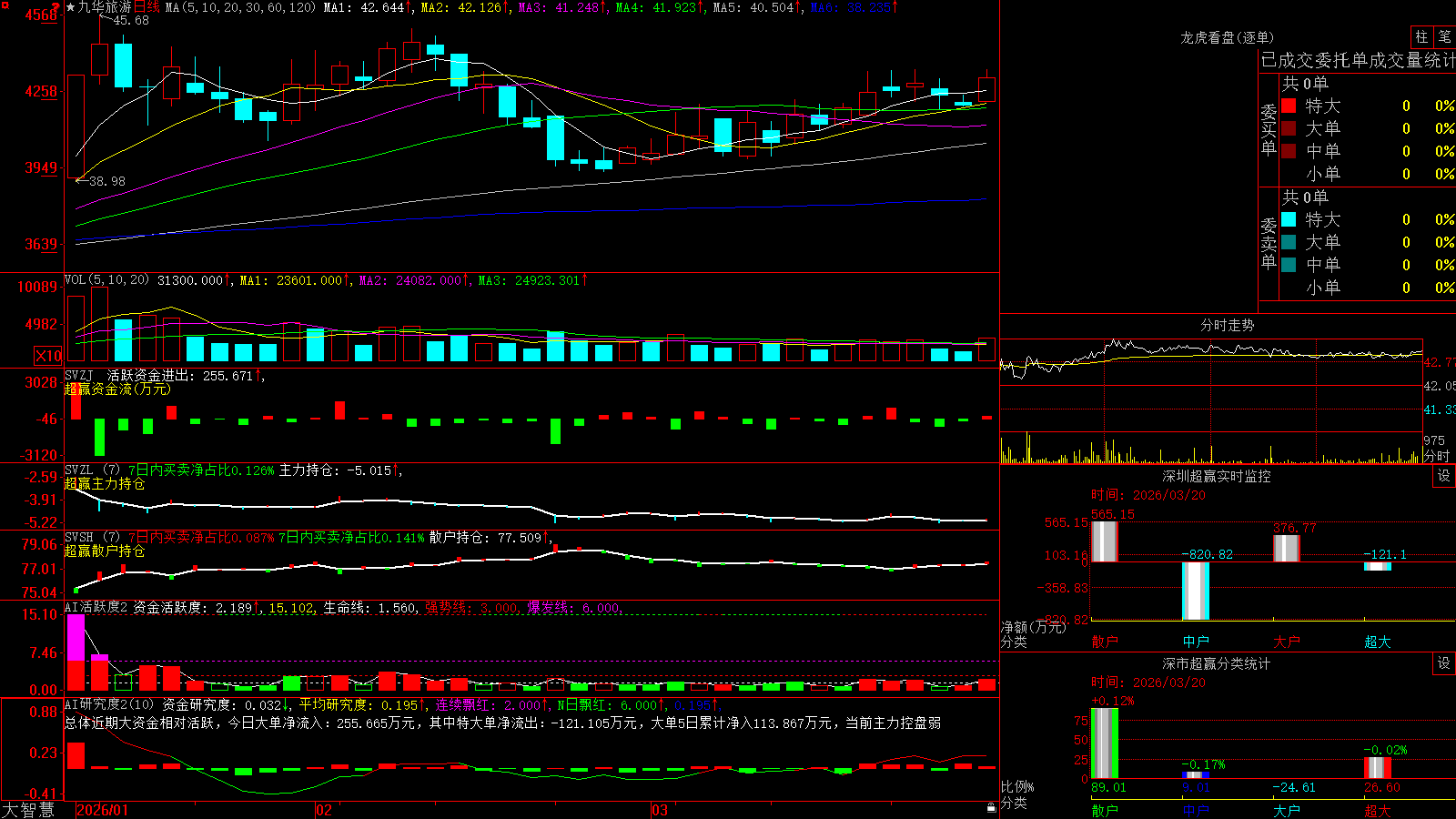Click the 大智慧 logo label at bottom-left

pos(28,810)
